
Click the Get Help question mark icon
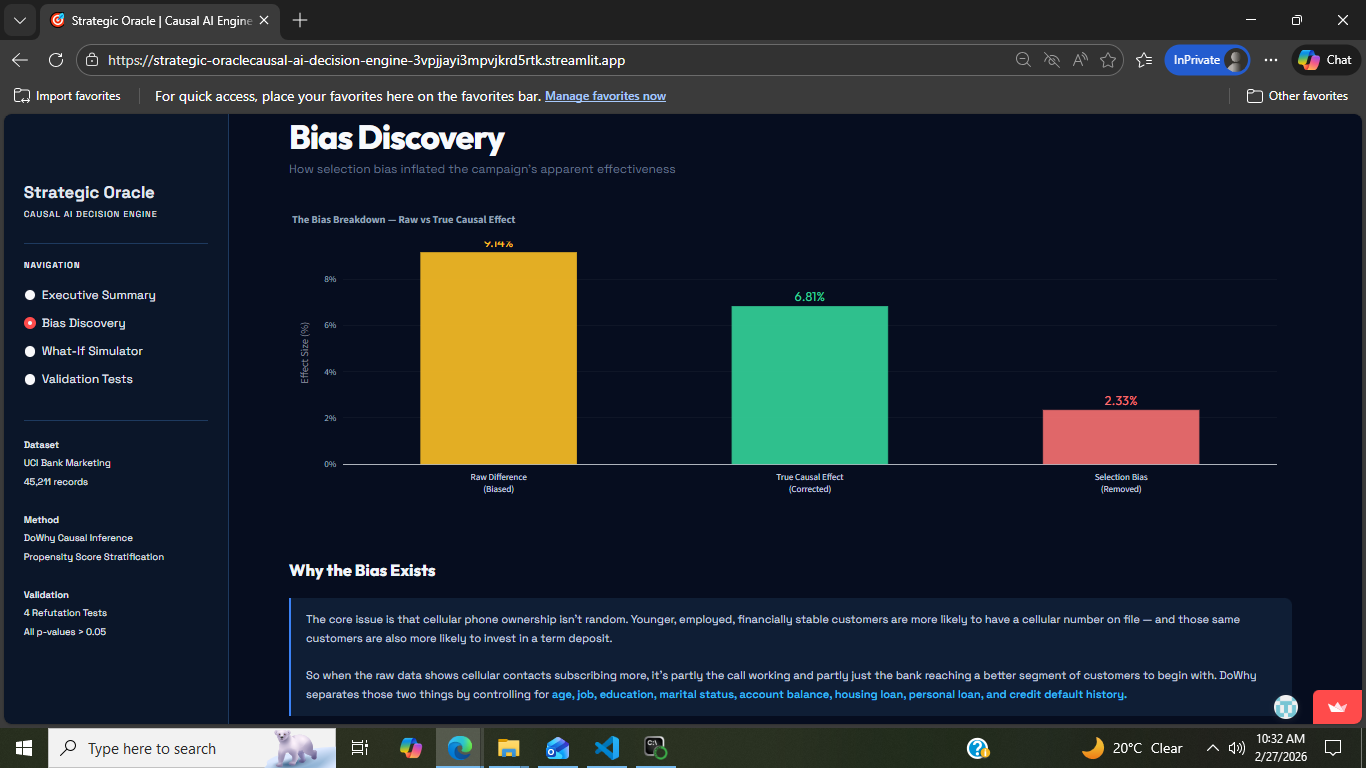pos(978,748)
